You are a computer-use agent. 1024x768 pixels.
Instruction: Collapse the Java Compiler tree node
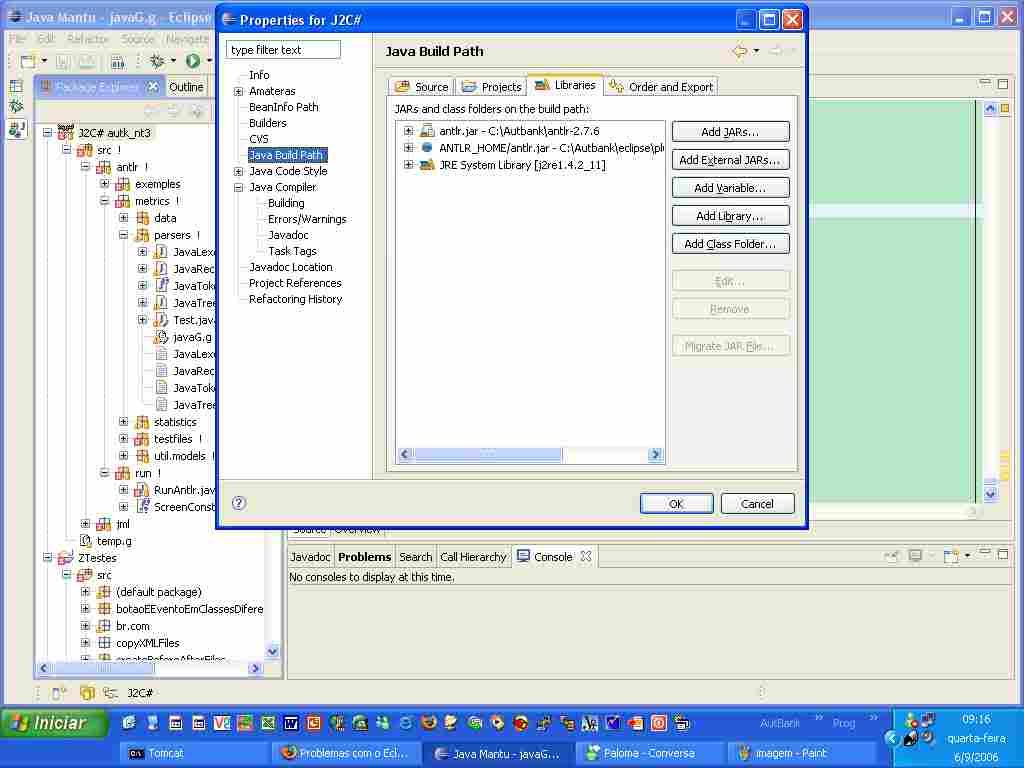tap(239, 187)
